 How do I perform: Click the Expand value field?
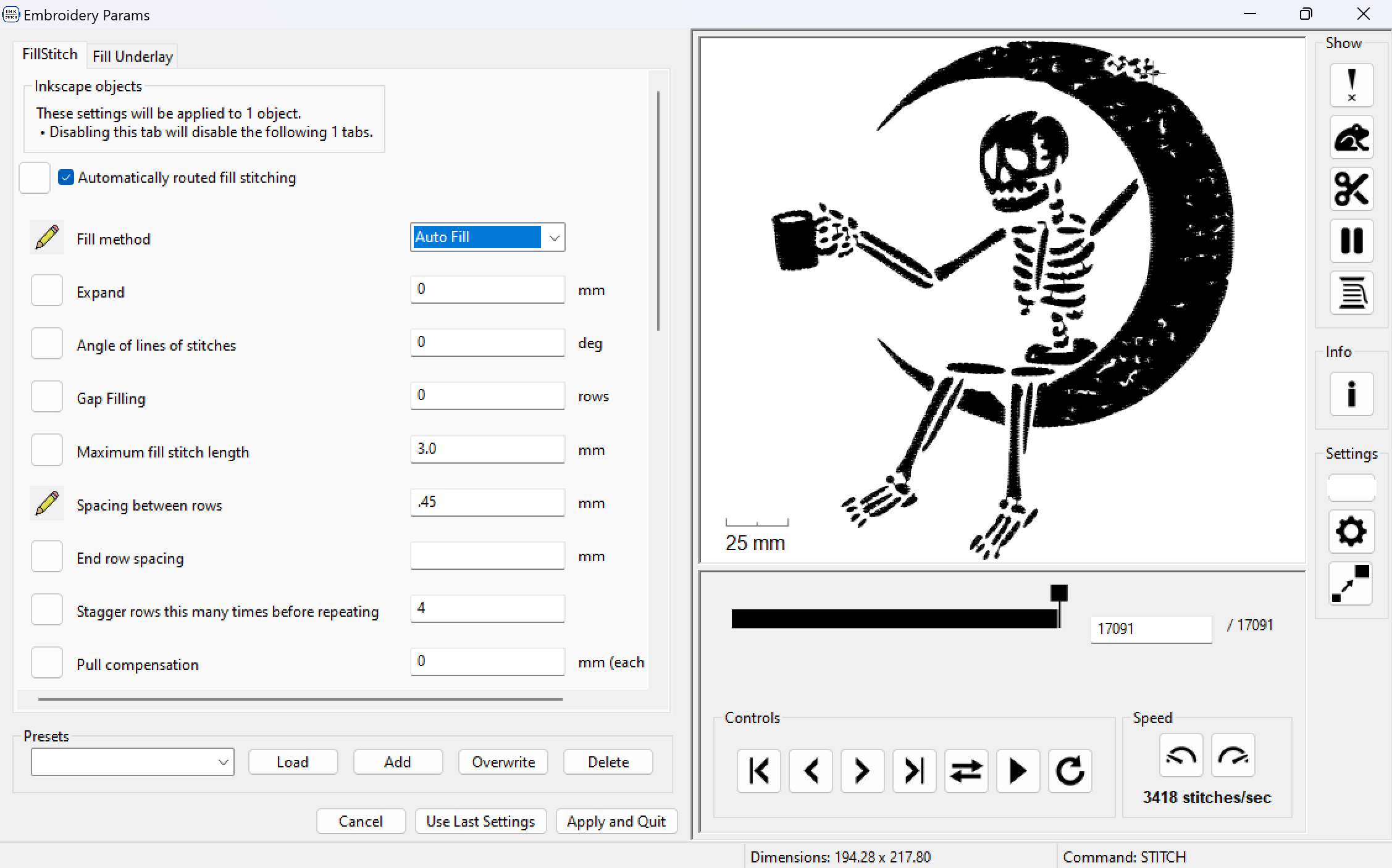tap(488, 289)
